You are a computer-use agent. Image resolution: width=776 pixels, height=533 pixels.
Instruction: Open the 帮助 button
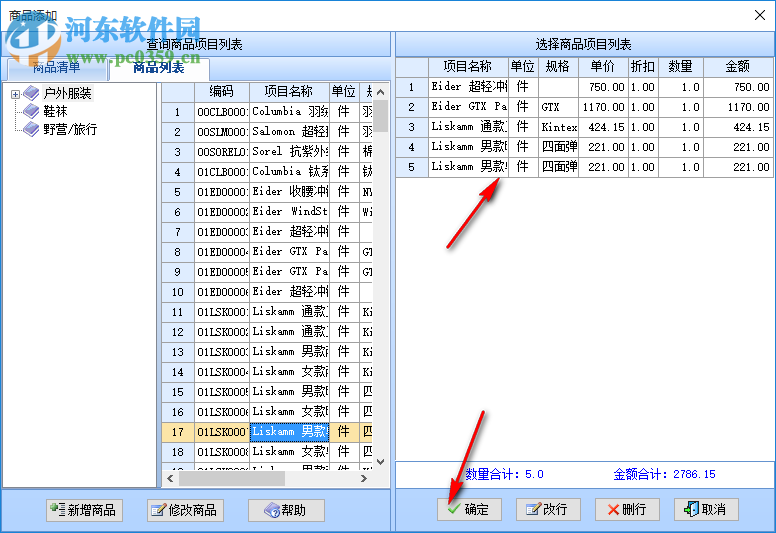(x=286, y=510)
